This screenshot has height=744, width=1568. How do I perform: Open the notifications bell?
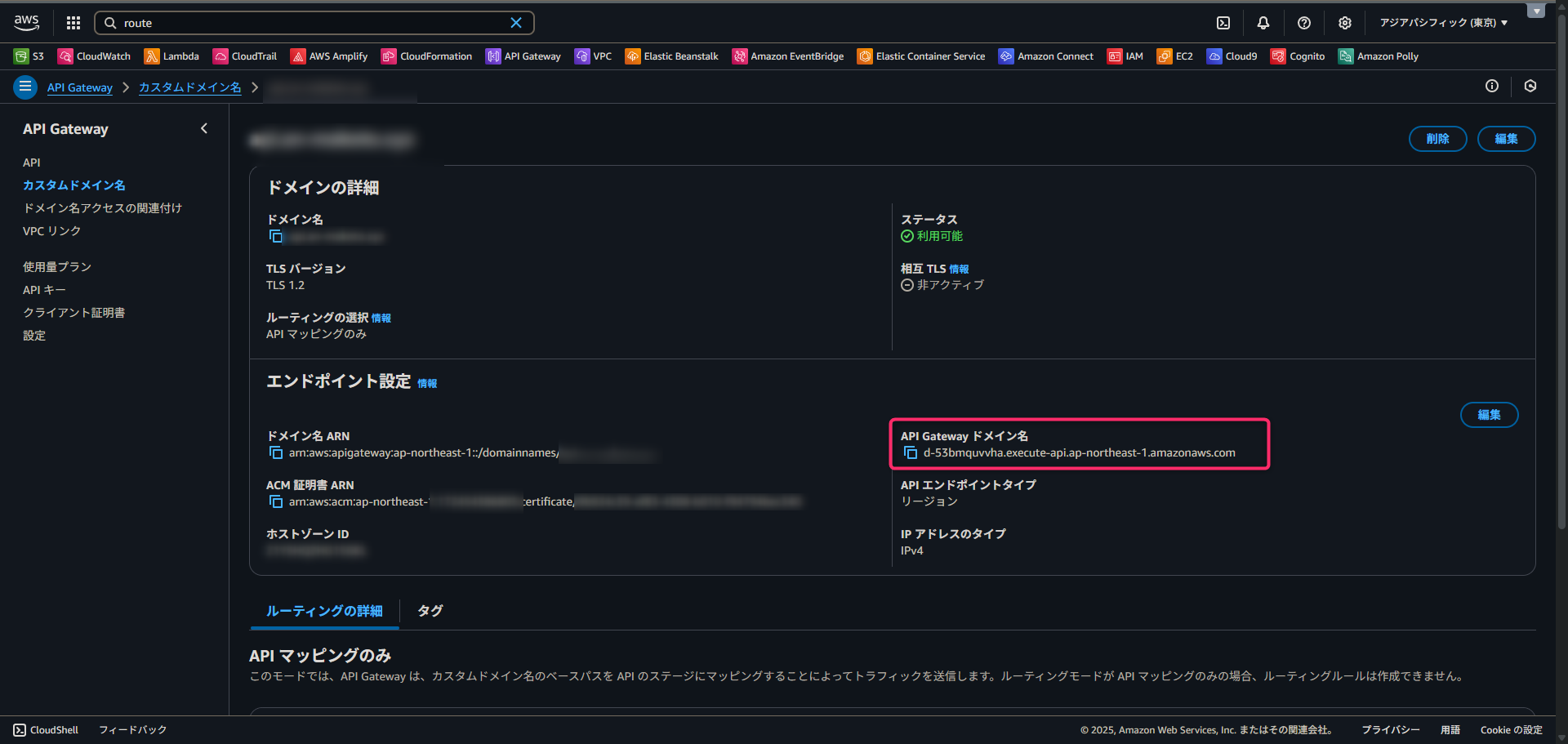click(x=1263, y=23)
